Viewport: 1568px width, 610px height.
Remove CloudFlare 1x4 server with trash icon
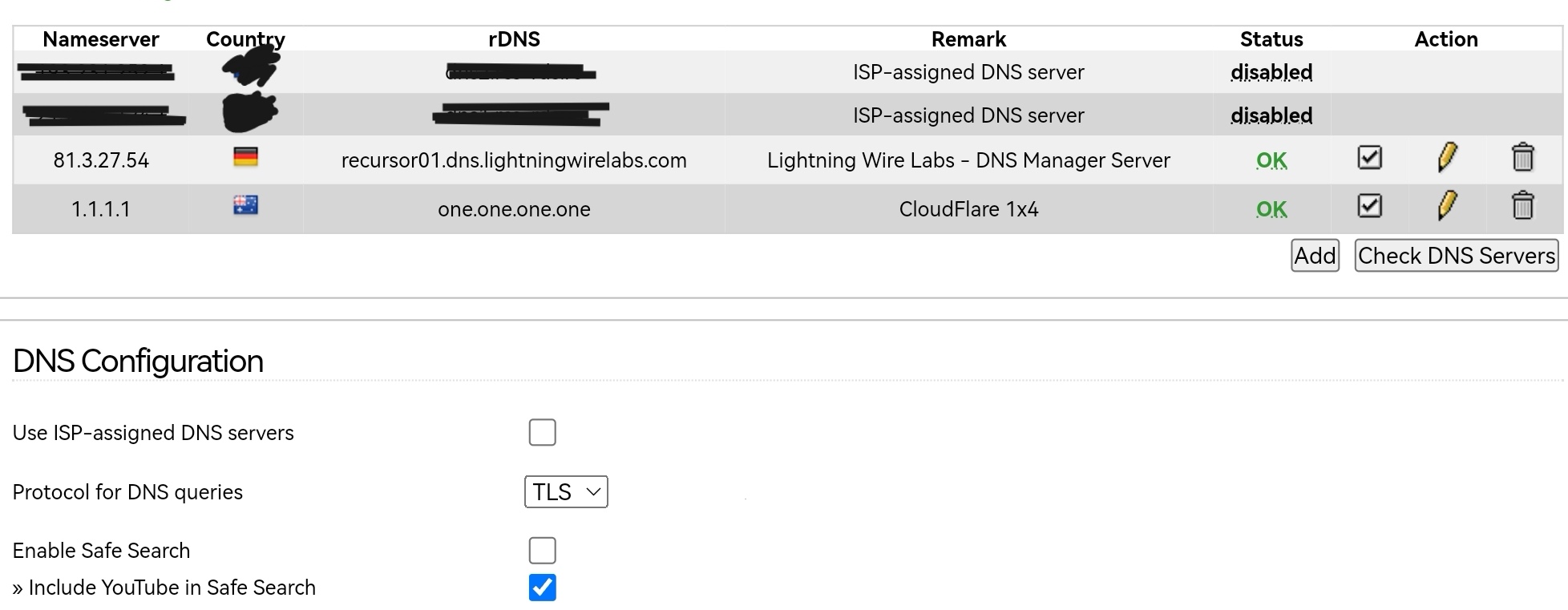[x=1522, y=206]
